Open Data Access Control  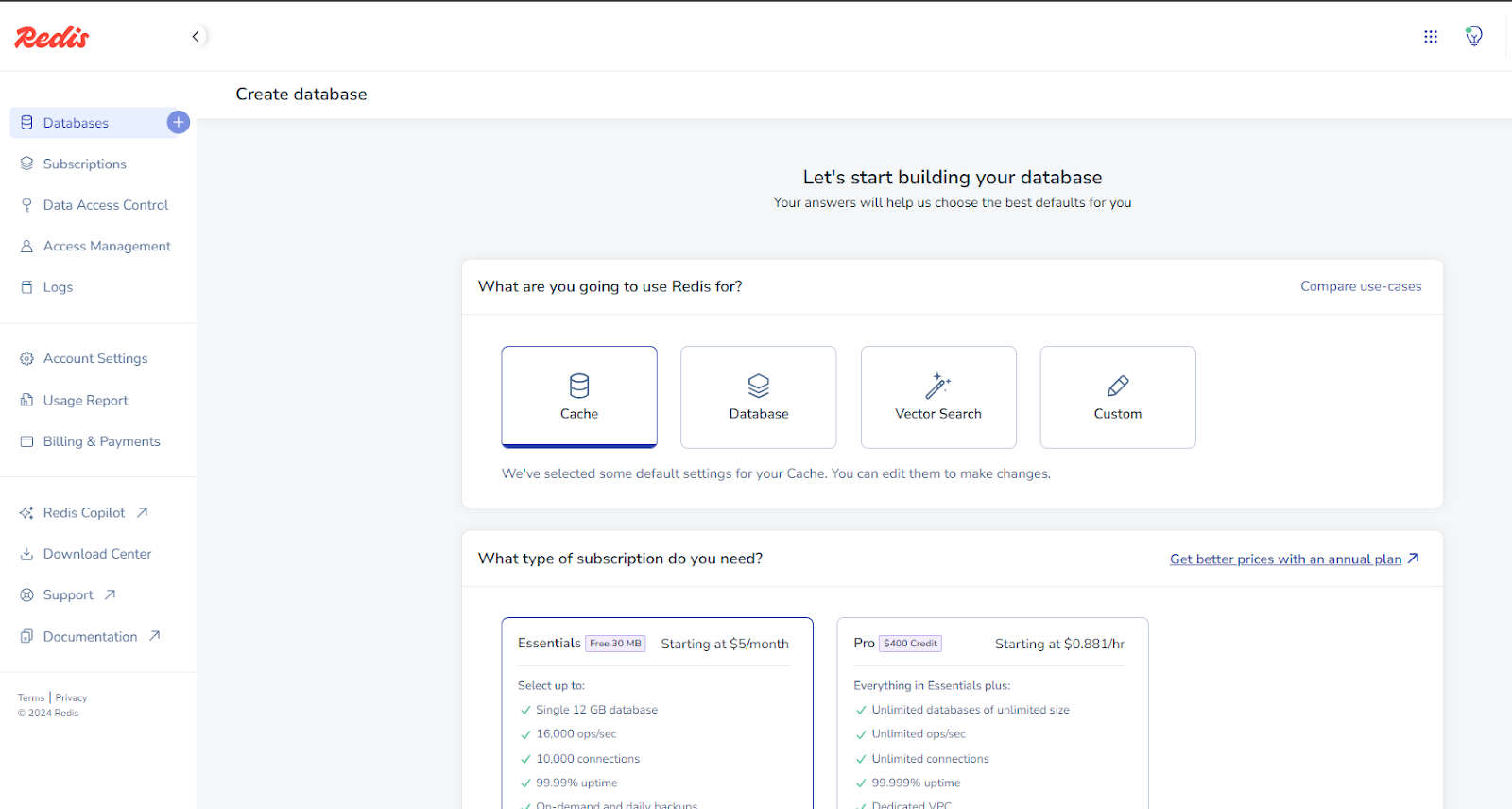click(105, 205)
